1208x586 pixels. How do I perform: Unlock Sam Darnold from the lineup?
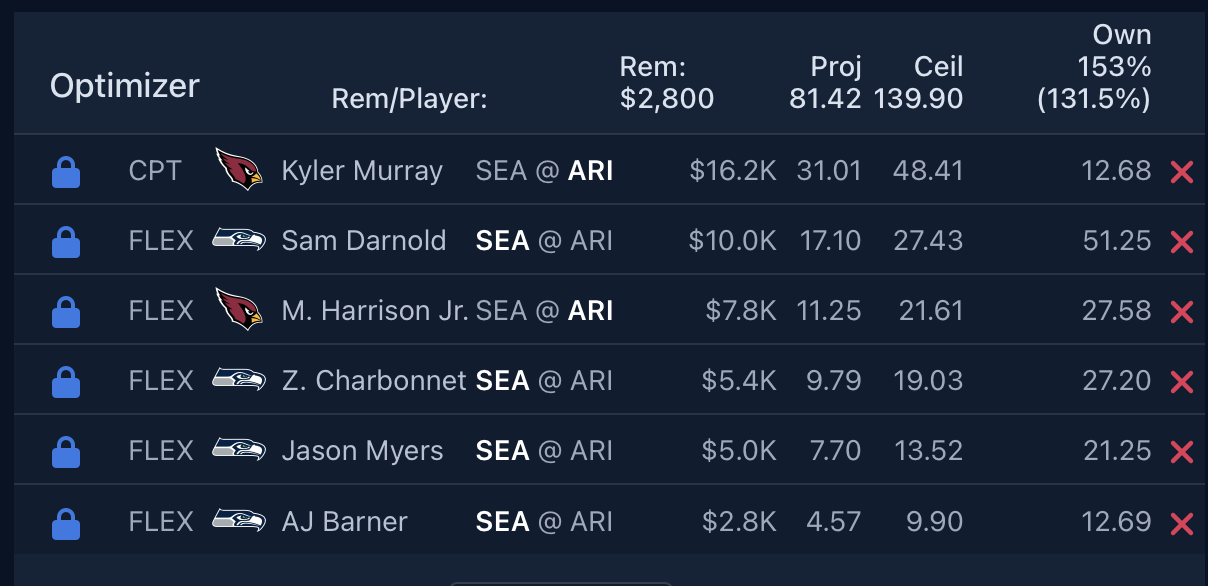tap(65, 242)
